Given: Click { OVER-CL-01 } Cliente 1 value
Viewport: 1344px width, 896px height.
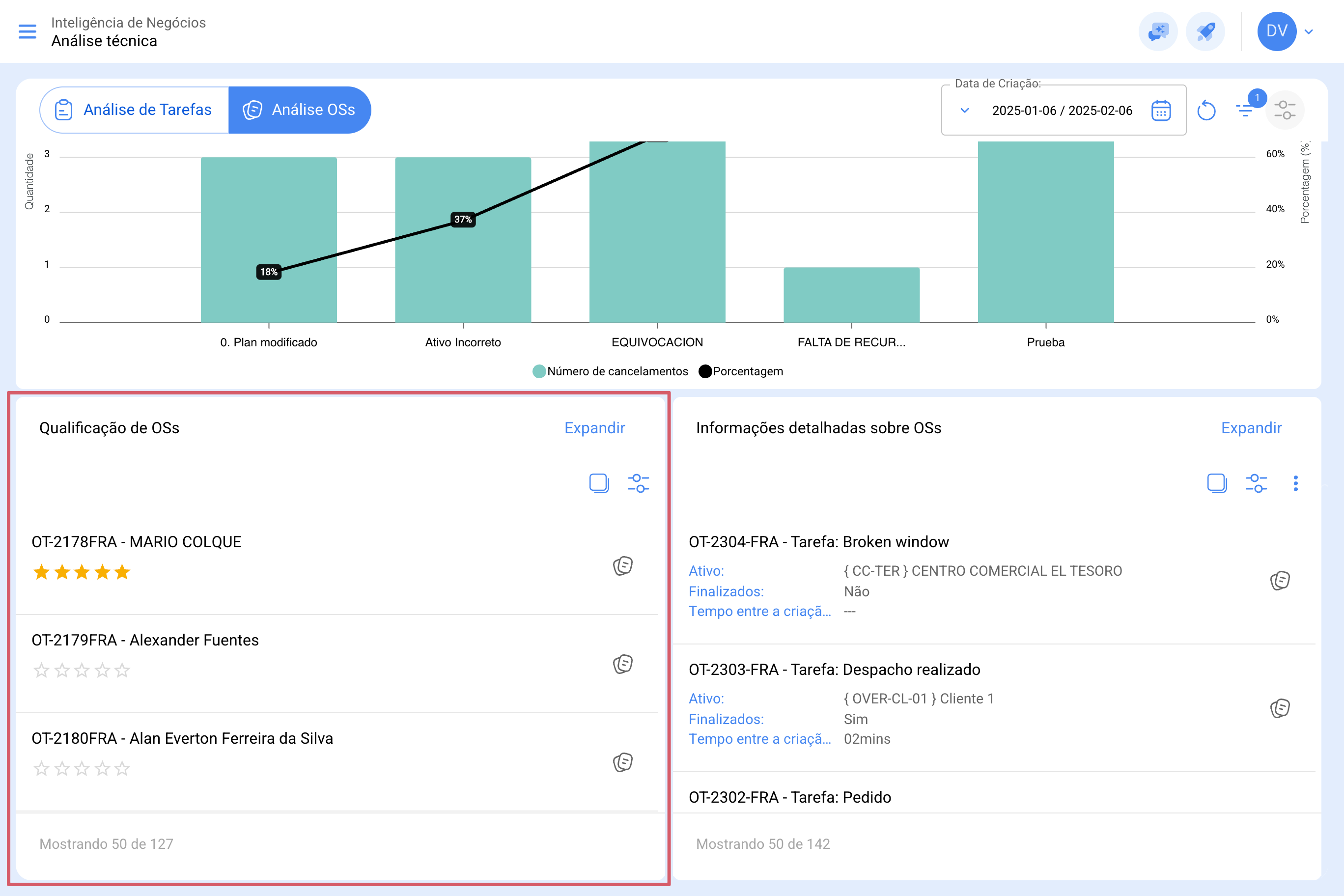Looking at the screenshot, I should [x=919, y=699].
